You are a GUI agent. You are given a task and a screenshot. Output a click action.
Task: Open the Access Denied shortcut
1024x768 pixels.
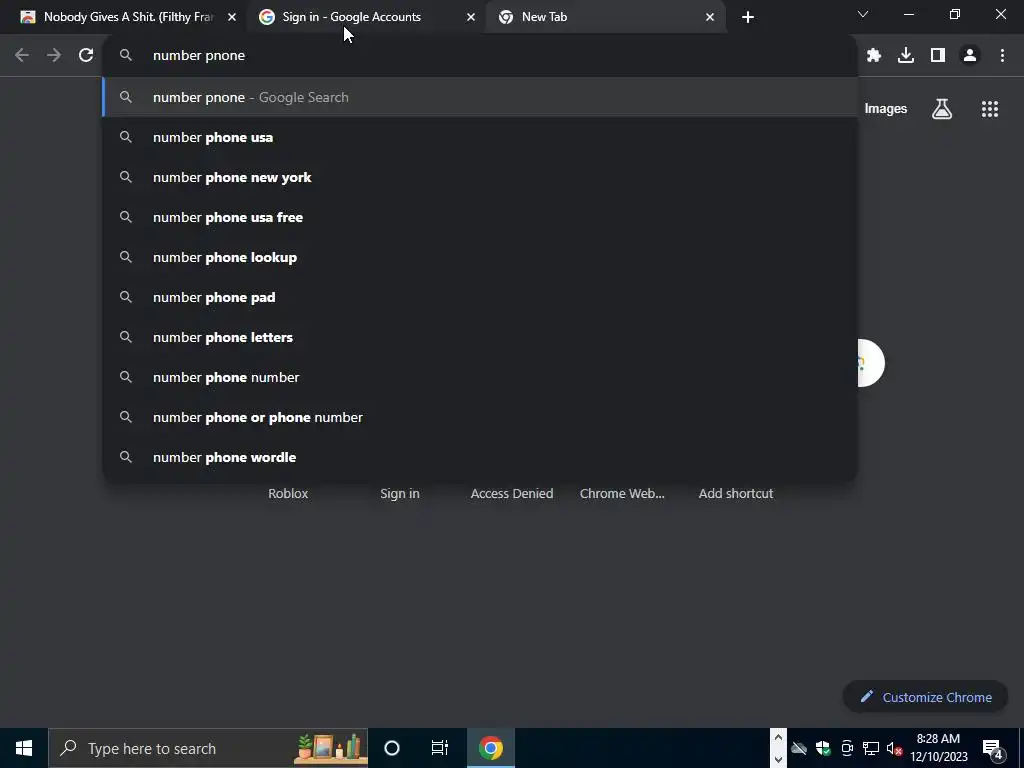[512, 494]
